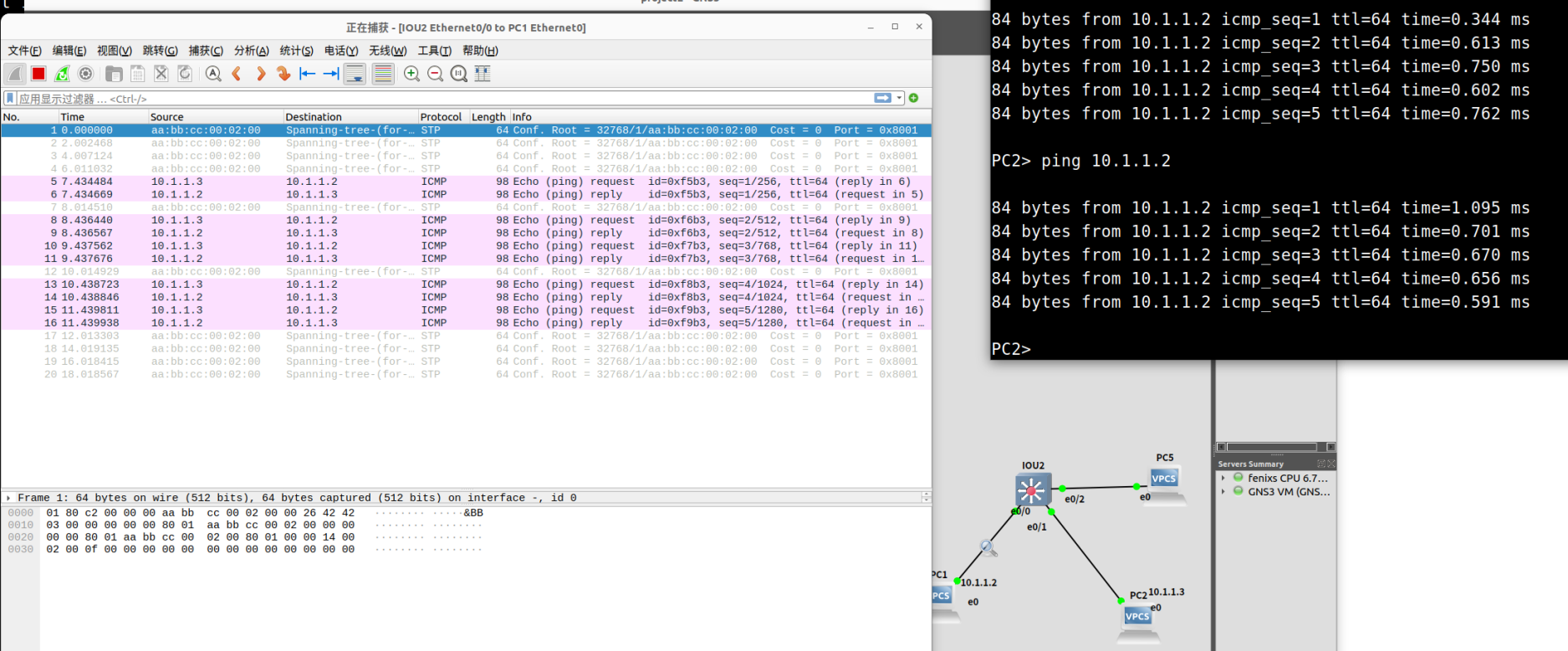The image size is (1568, 651).
Task: Open the 视图(V) menu
Action: [115, 50]
